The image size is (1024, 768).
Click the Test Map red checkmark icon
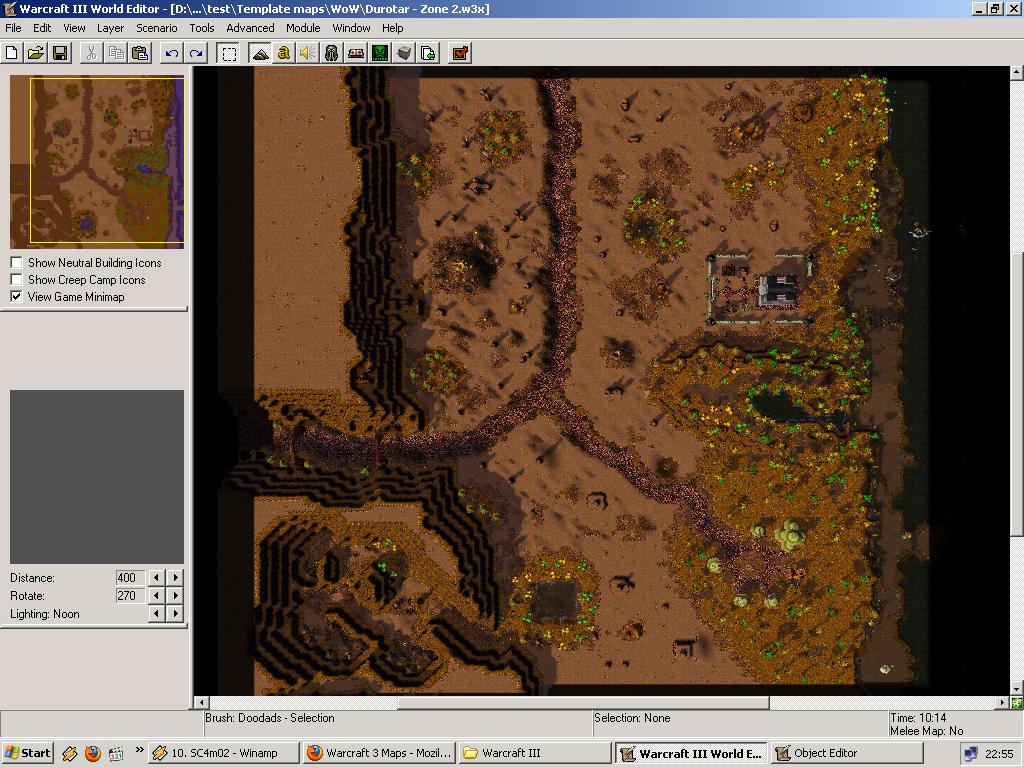point(460,53)
